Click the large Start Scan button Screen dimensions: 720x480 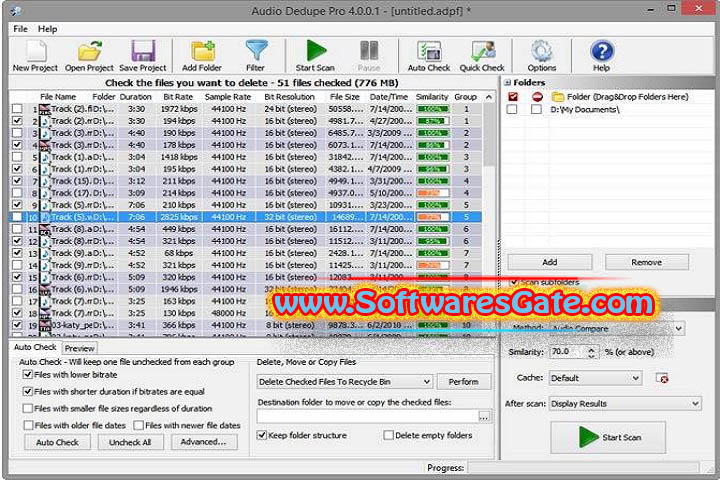(608, 437)
